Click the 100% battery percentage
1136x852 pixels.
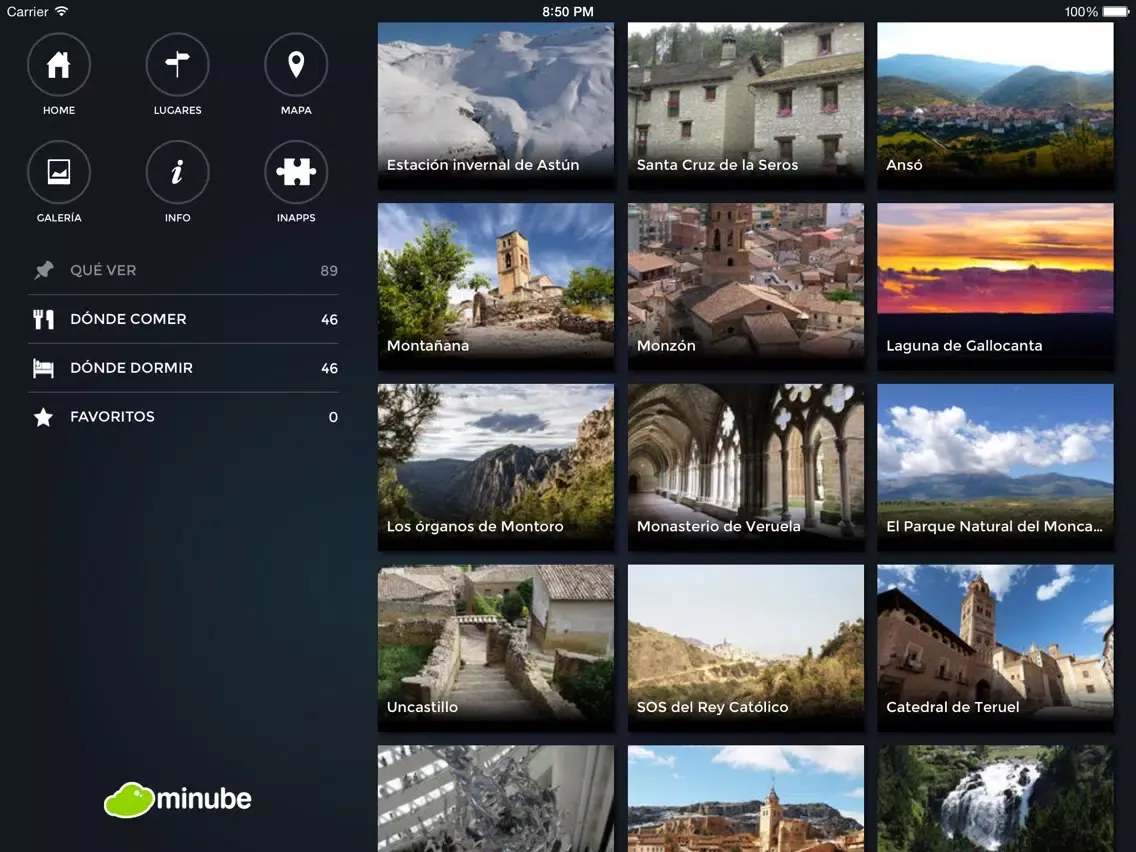tap(1081, 12)
